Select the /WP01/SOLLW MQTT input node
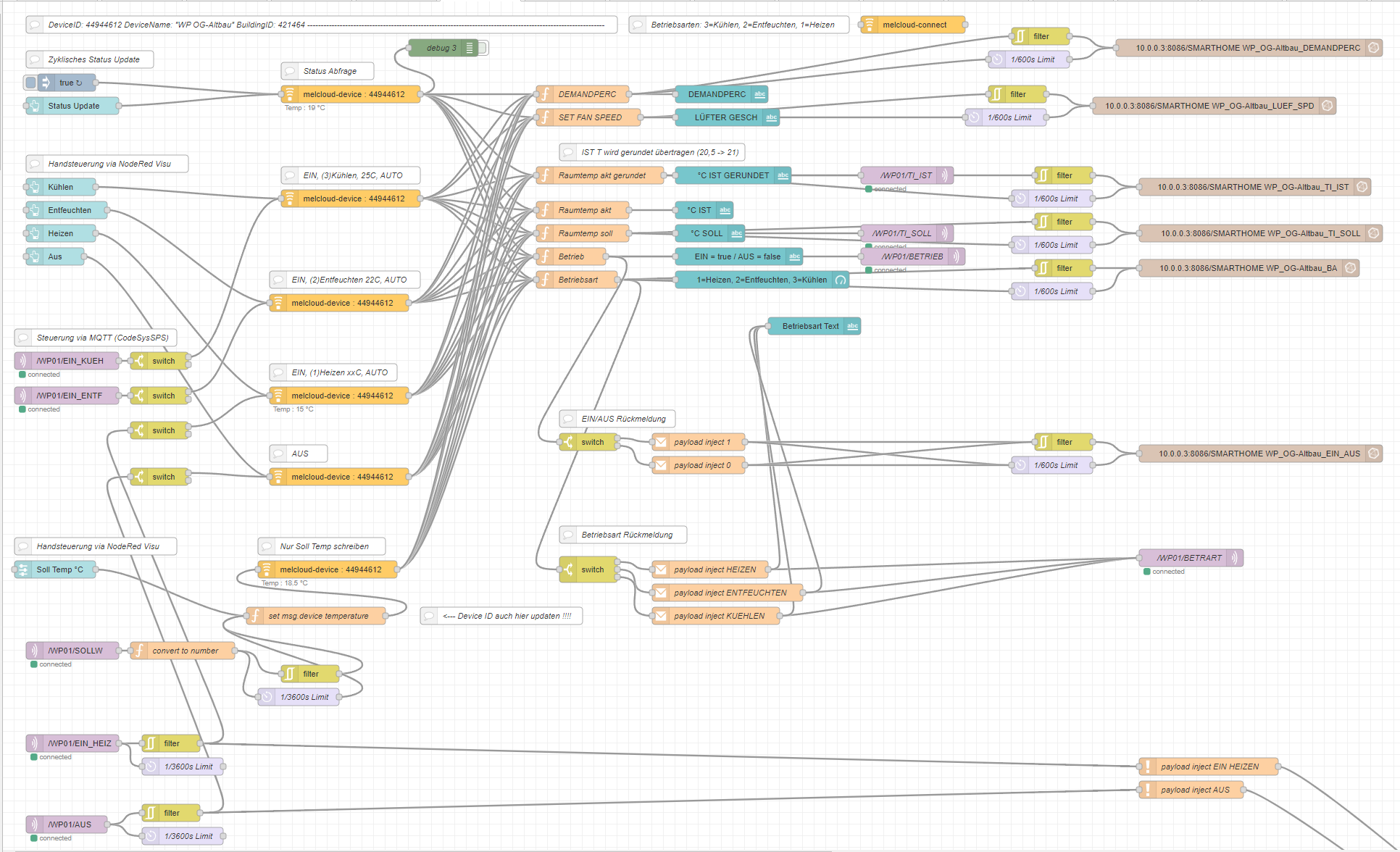The height and width of the screenshot is (852, 1400). click(x=75, y=651)
